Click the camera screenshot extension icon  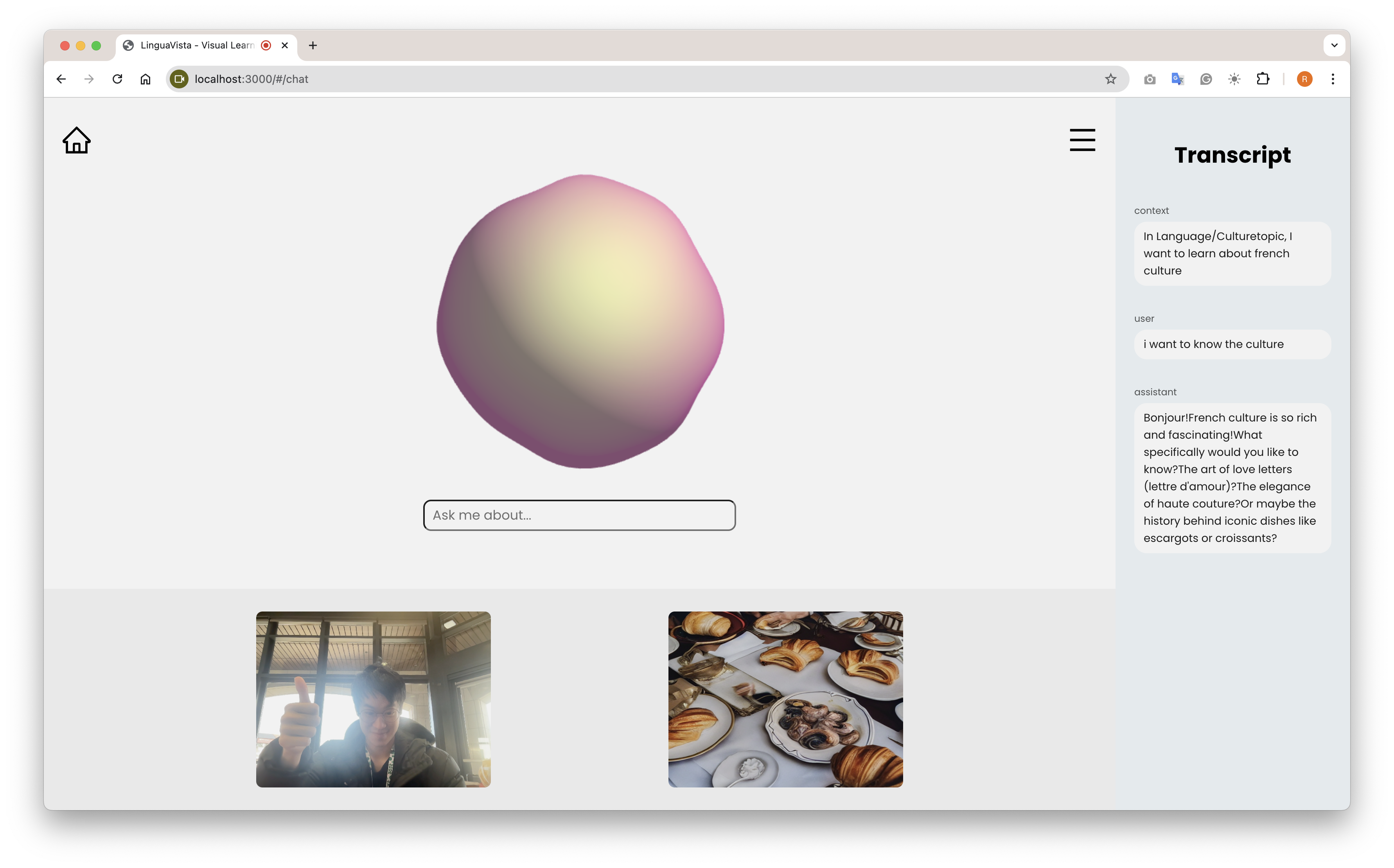pos(1150,79)
